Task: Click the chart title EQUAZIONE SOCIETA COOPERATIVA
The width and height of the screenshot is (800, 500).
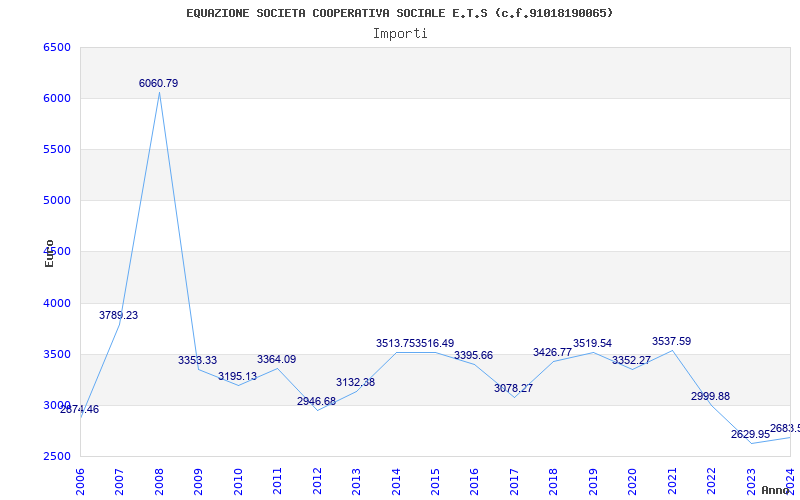Action: click(400, 13)
